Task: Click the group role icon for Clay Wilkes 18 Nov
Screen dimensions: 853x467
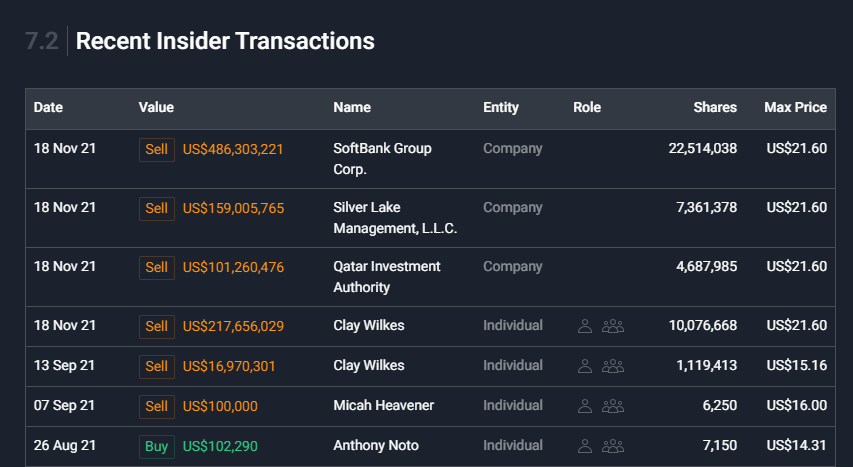Action: [x=613, y=326]
